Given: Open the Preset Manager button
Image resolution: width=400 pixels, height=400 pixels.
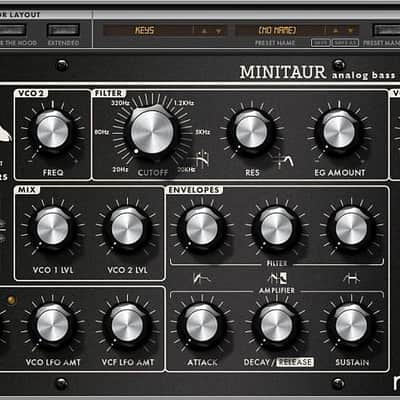Looking at the screenshot, I should point(387,30).
